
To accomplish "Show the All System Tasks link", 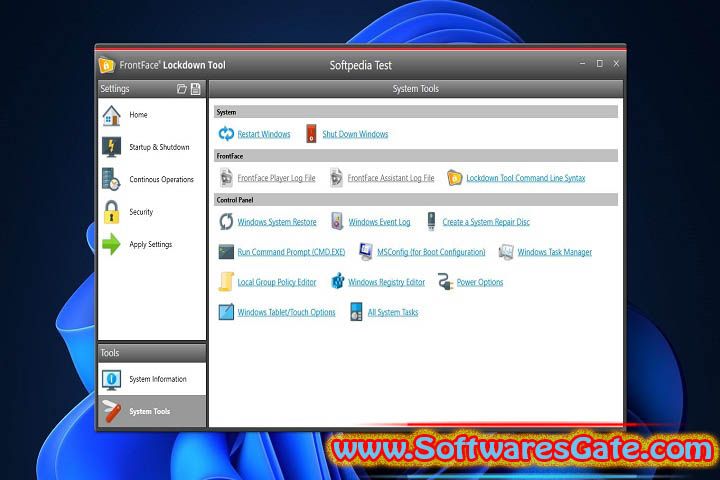I will (x=393, y=312).
